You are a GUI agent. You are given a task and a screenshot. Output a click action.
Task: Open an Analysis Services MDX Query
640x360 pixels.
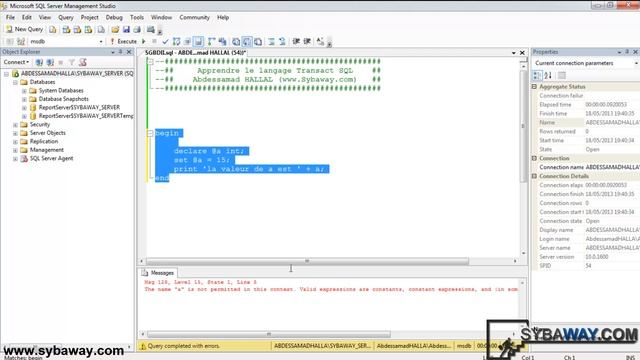point(66,29)
